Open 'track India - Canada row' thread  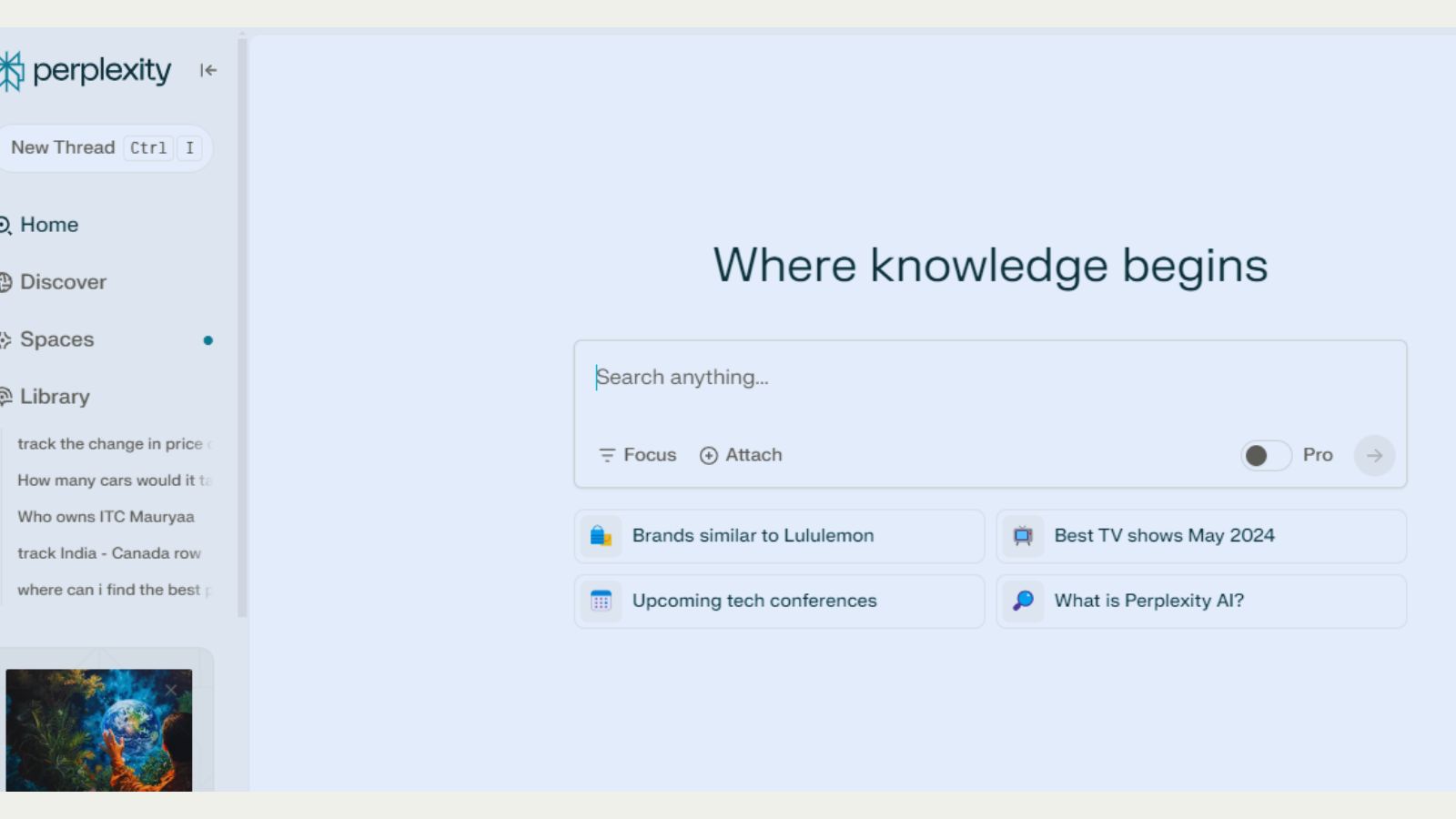[109, 553]
